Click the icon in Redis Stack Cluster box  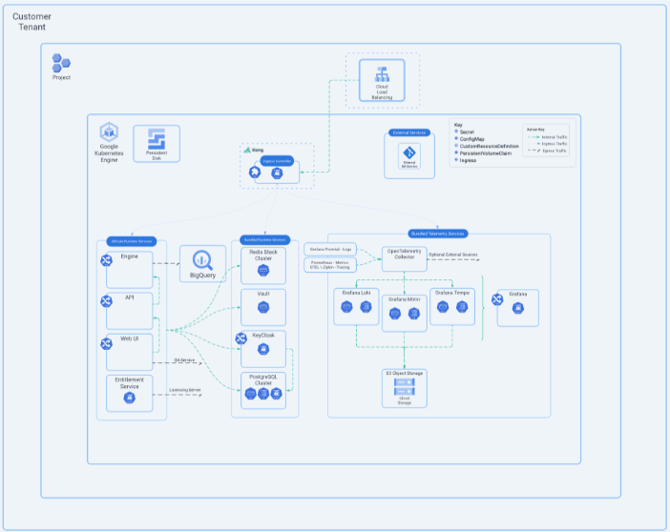pyautogui.click(x=263, y=270)
